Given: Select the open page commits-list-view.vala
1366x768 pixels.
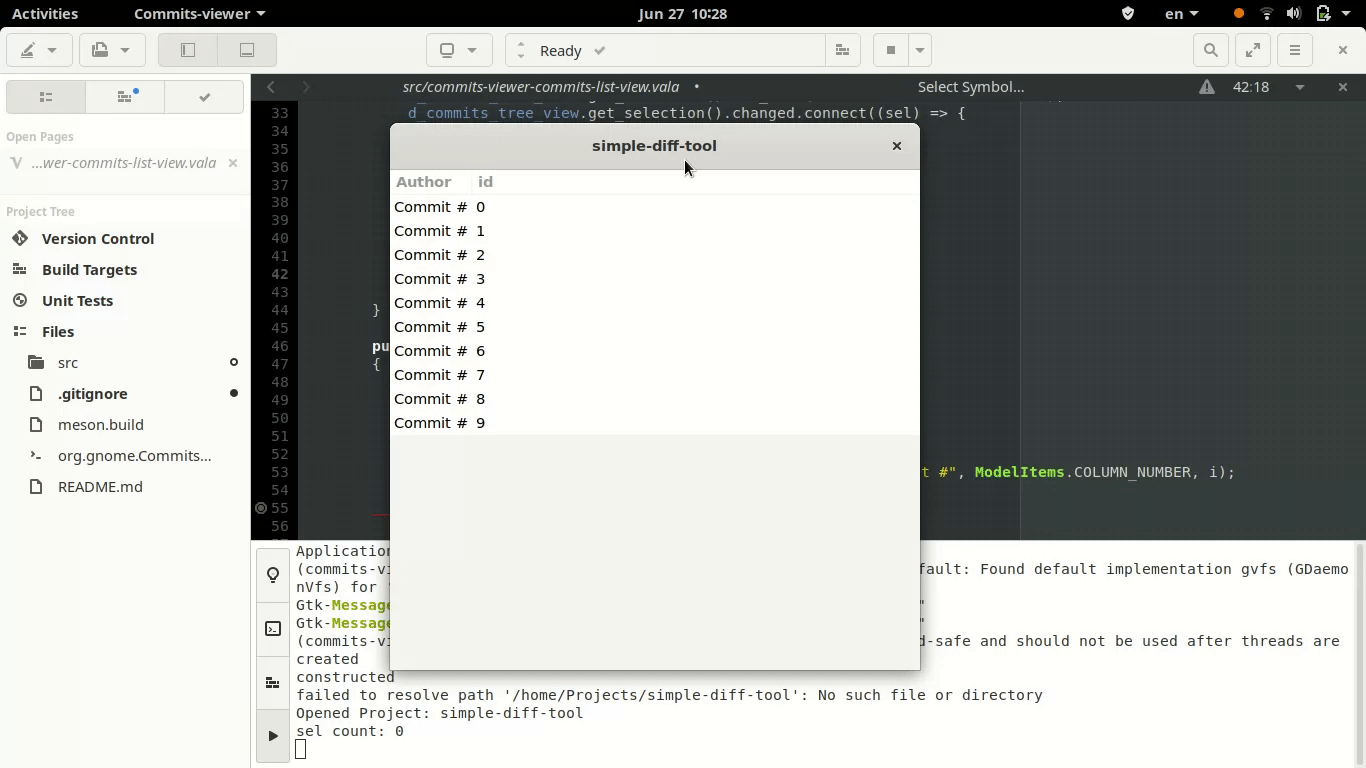Looking at the screenshot, I should pyautogui.click(x=124, y=163).
